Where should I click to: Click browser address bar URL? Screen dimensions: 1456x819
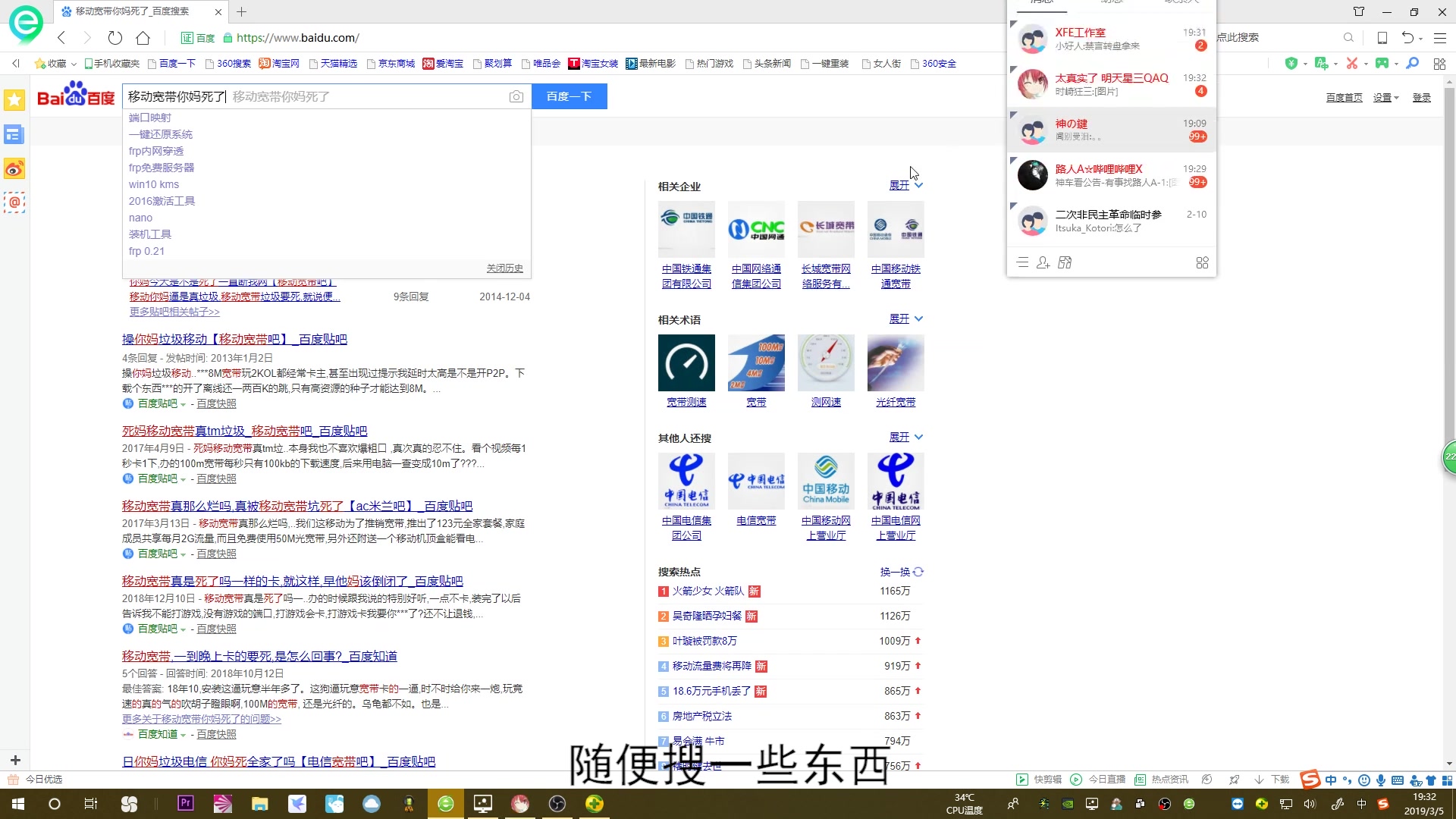tap(297, 38)
